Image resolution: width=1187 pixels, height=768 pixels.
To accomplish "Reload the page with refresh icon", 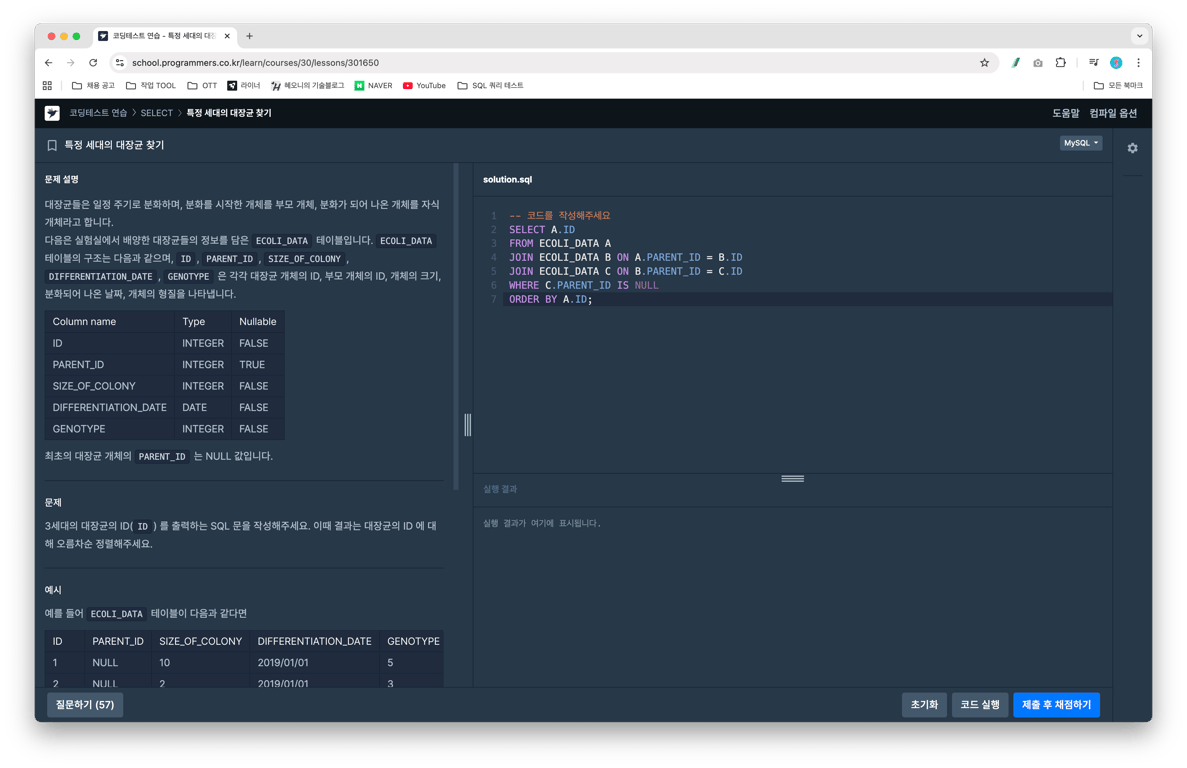I will point(93,63).
